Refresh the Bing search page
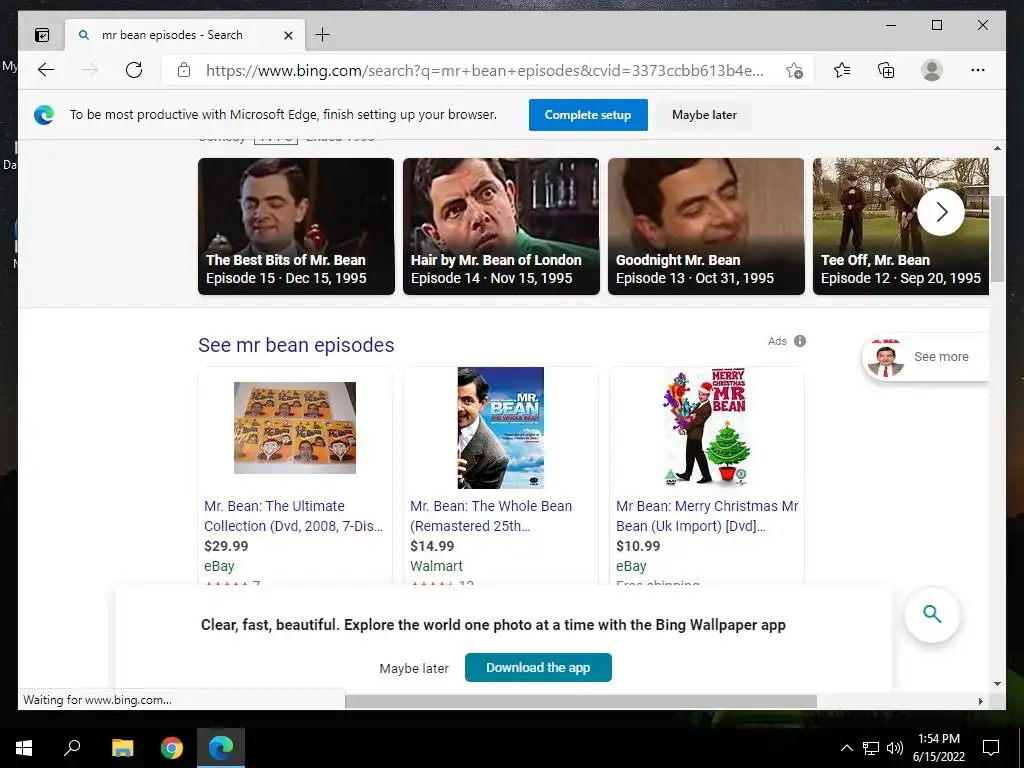1024x768 pixels. (134, 70)
